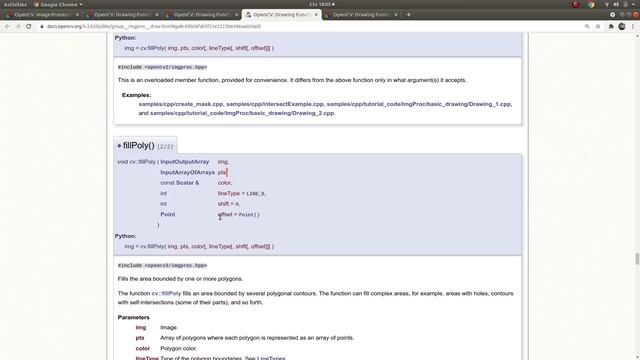Follow the Point type link

click(x=168, y=214)
